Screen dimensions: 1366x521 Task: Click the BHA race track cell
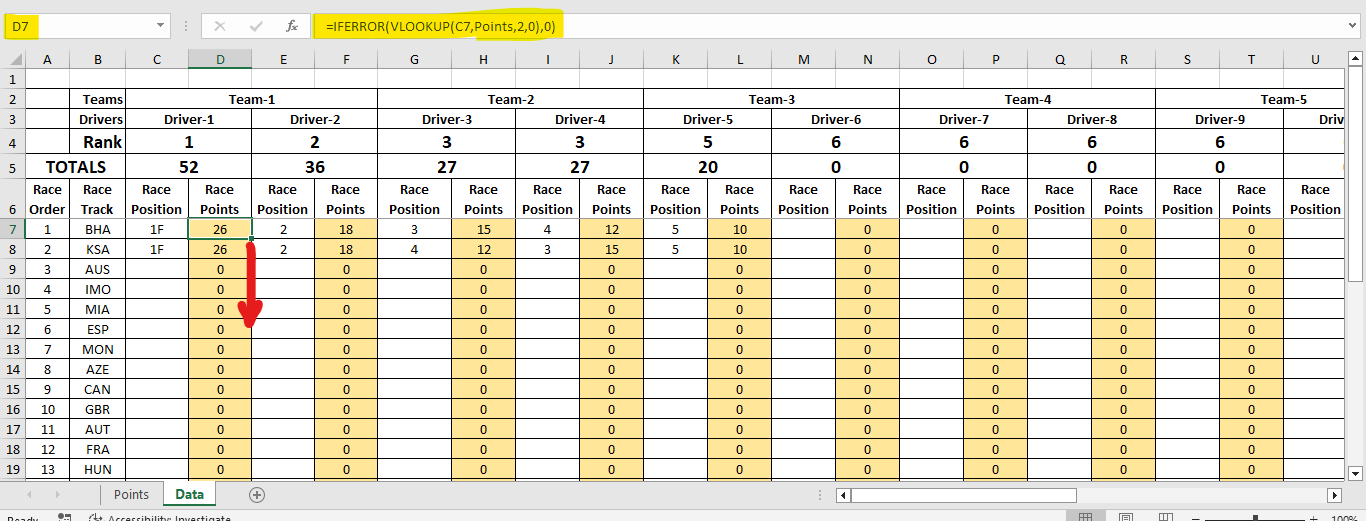[x=98, y=229]
